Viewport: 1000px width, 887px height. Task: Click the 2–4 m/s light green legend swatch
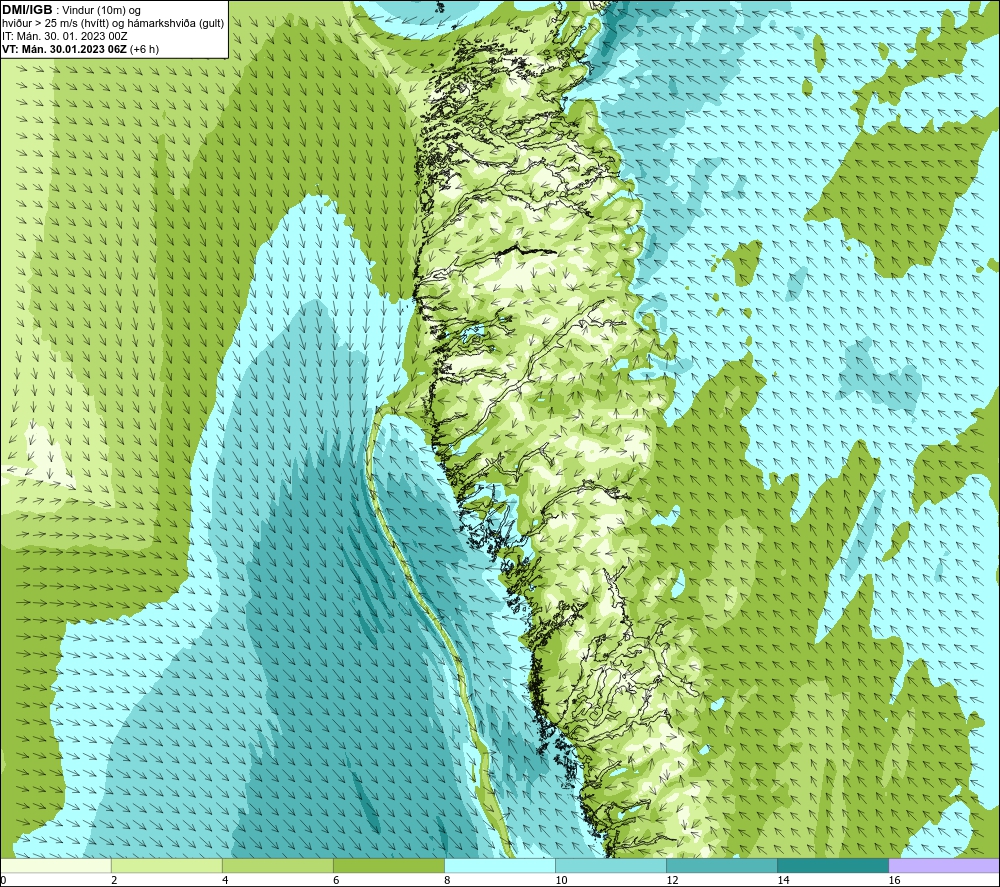pyautogui.click(x=166, y=865)
